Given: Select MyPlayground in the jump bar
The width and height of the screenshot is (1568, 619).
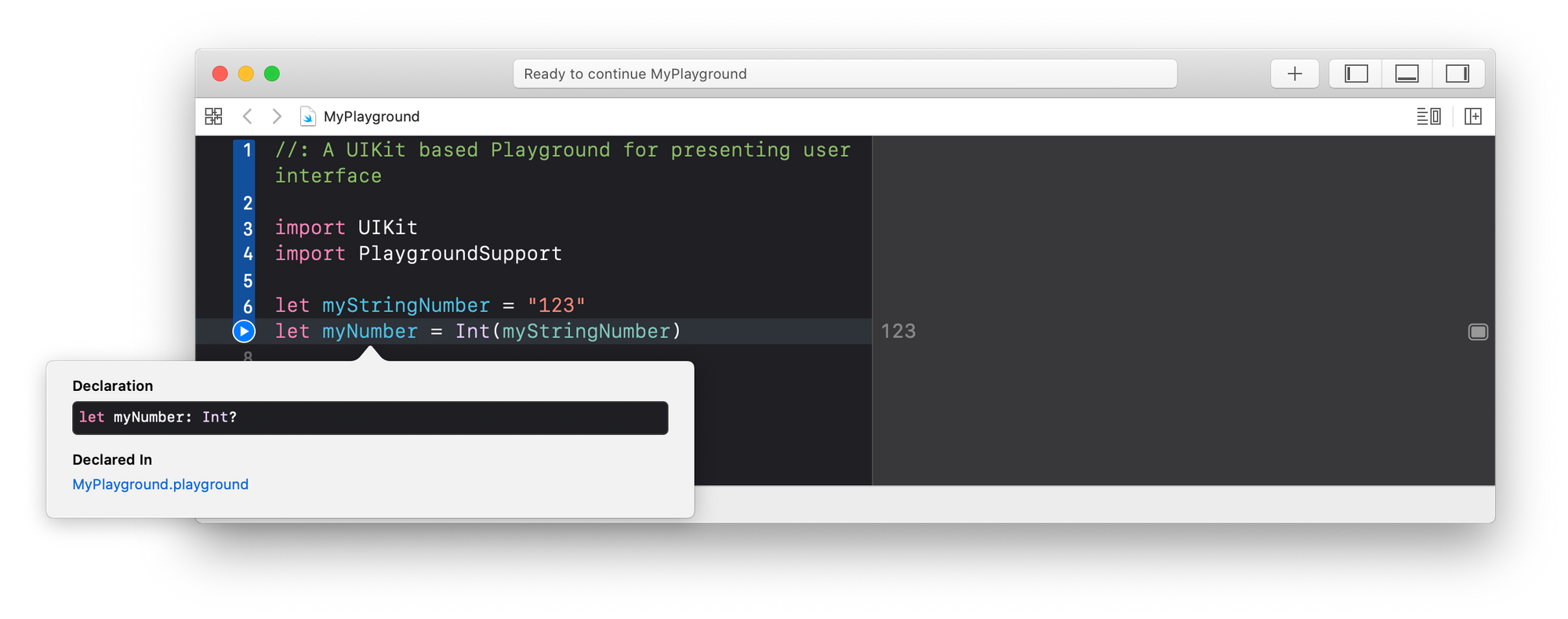Looking at the screenshot, I should click(372, 116).
